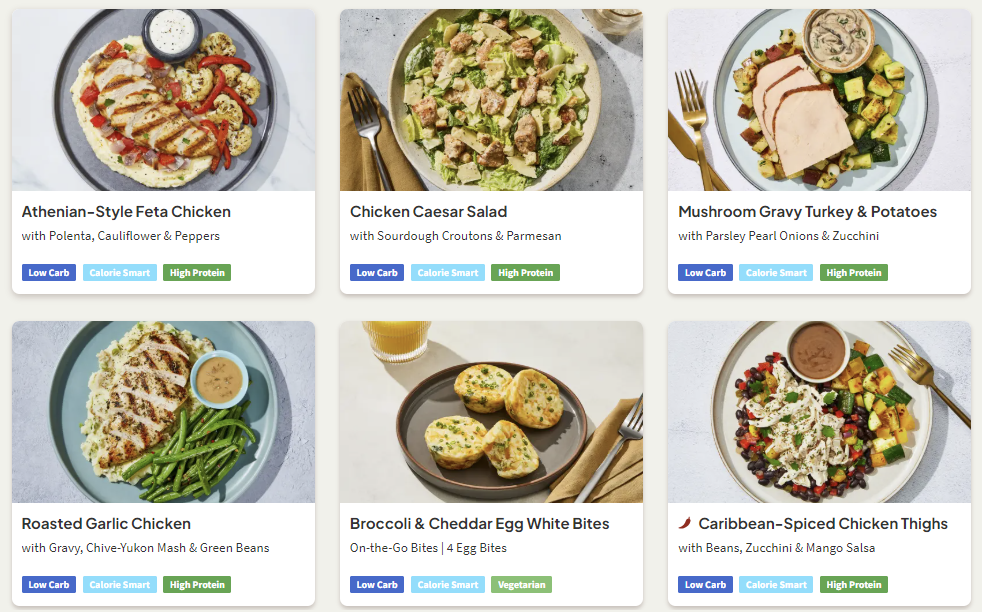Open the Caribbean-Spiced Chicken Thighs photo
This screenshot has width=982, height=612.
click(819, 412)
